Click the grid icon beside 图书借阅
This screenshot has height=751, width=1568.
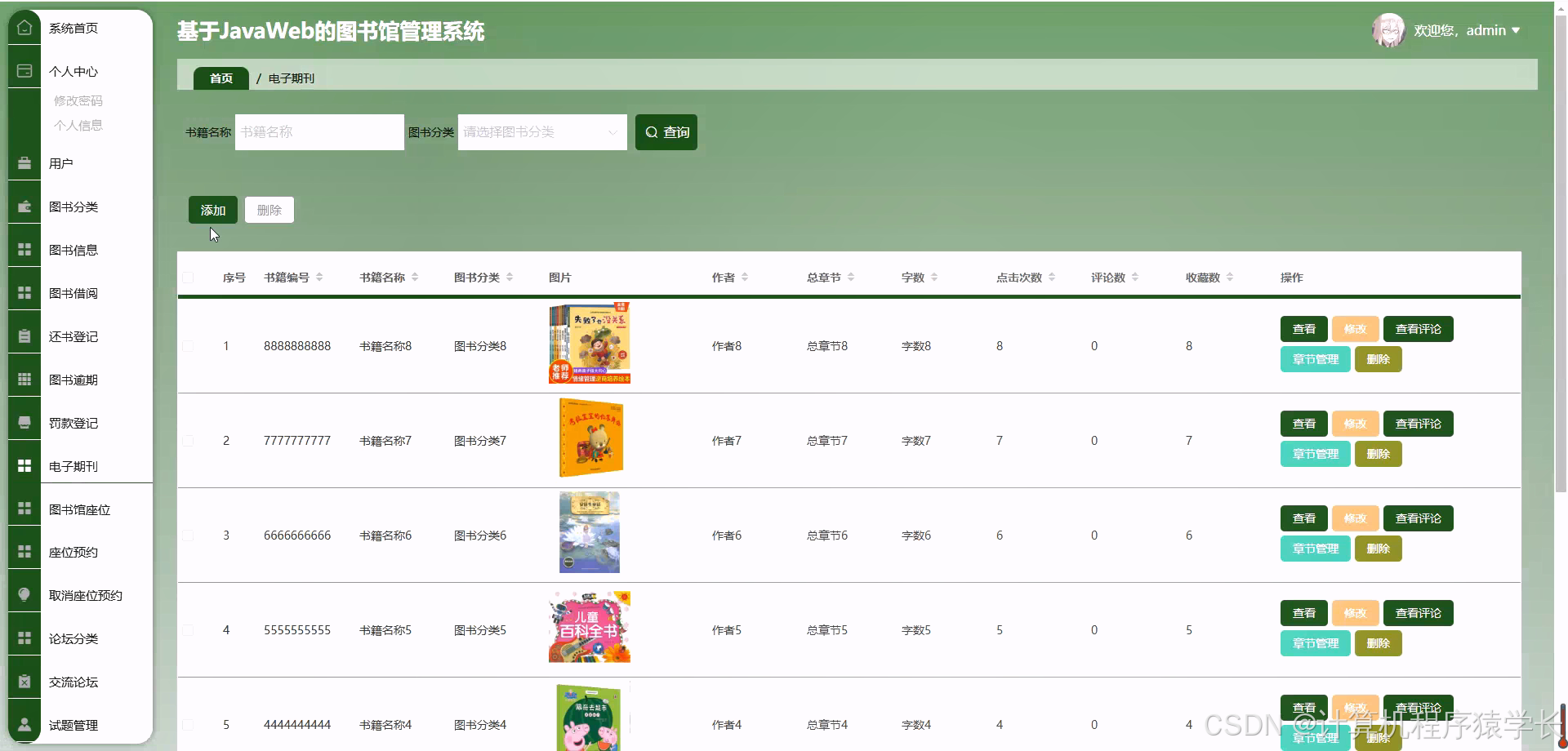point(24,293)
